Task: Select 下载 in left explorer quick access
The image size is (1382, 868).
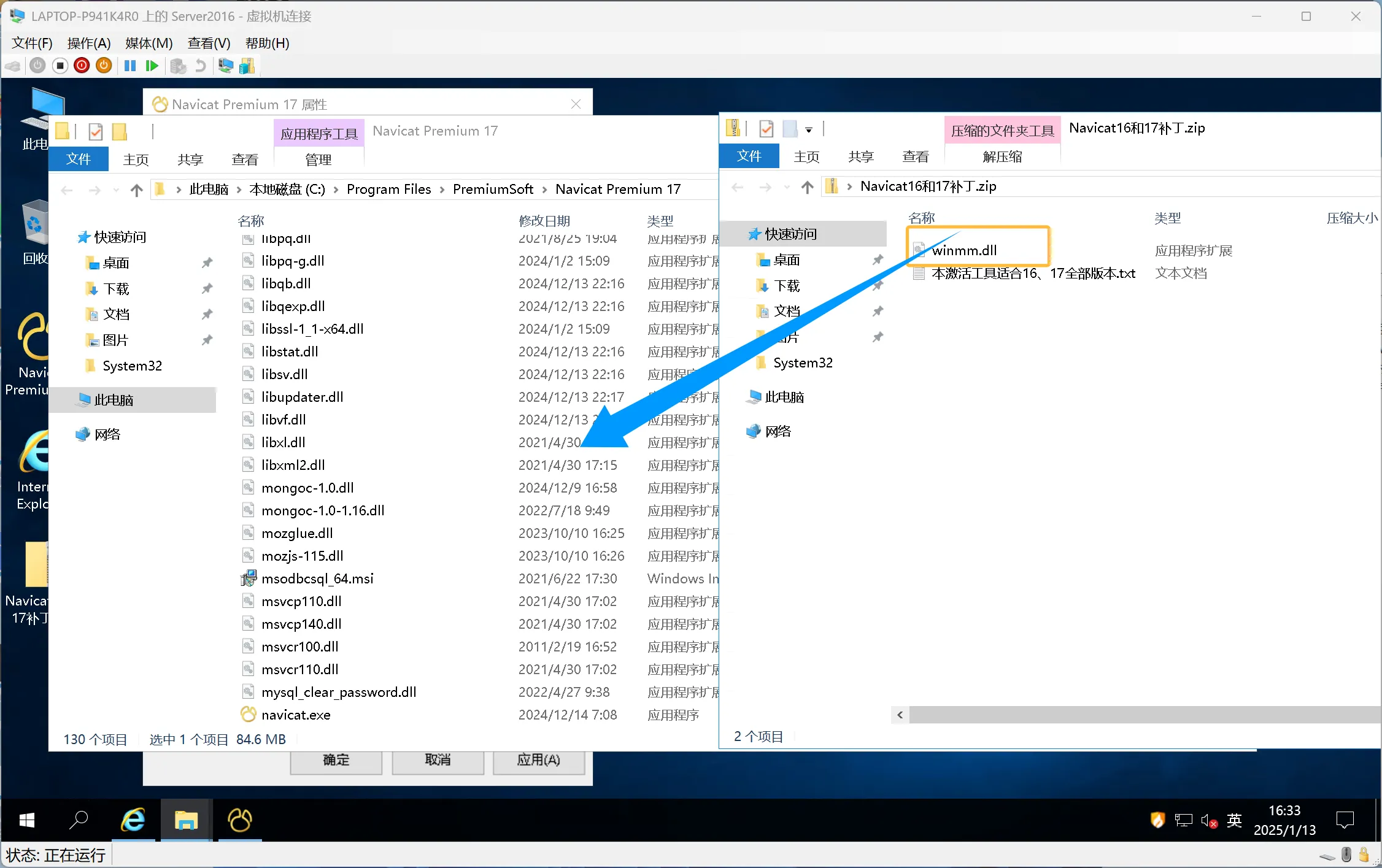Action: (x=116, y=289)
